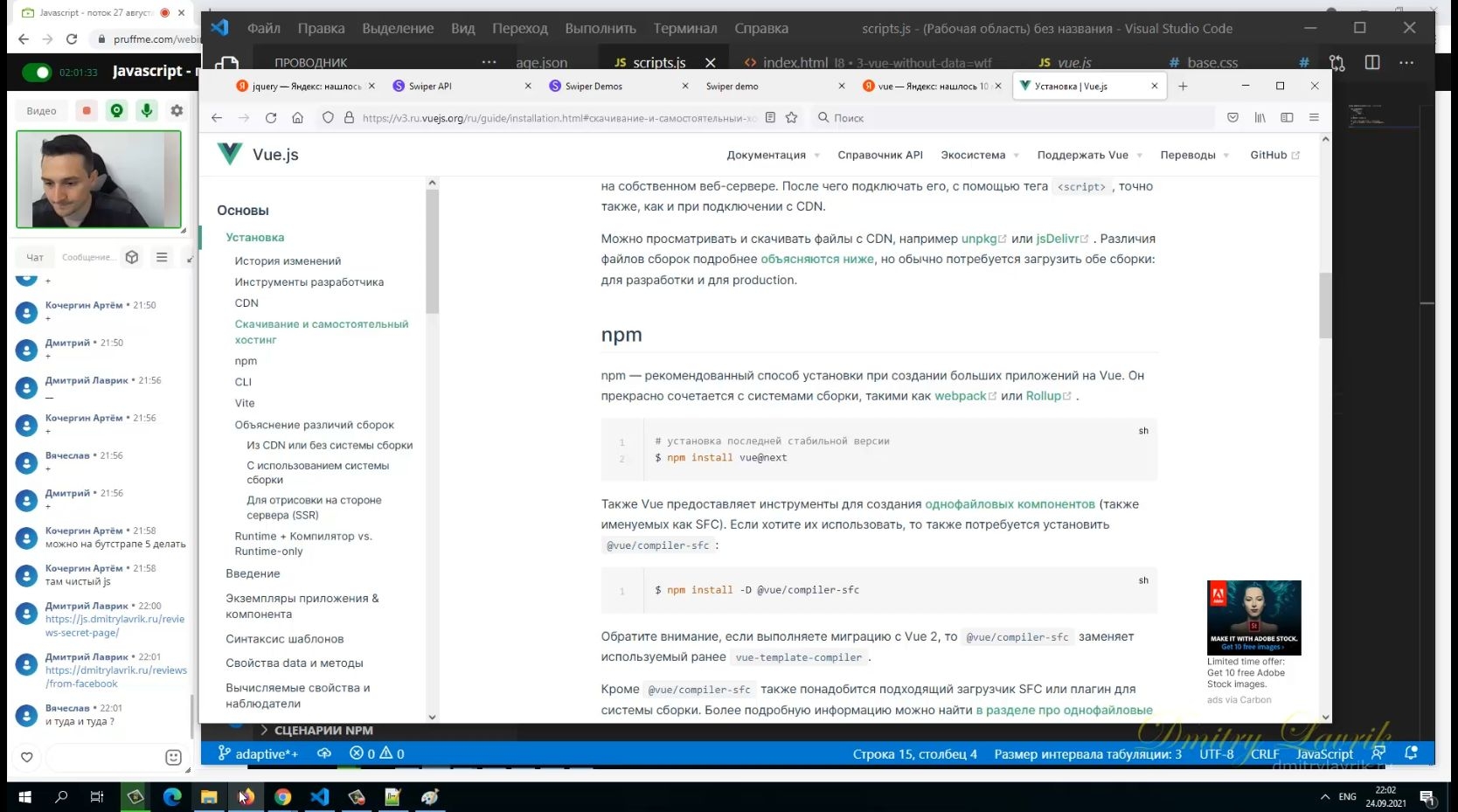1458x812 pixels.
Task: Open the Firefox library icon
Action: [1260, 118]
